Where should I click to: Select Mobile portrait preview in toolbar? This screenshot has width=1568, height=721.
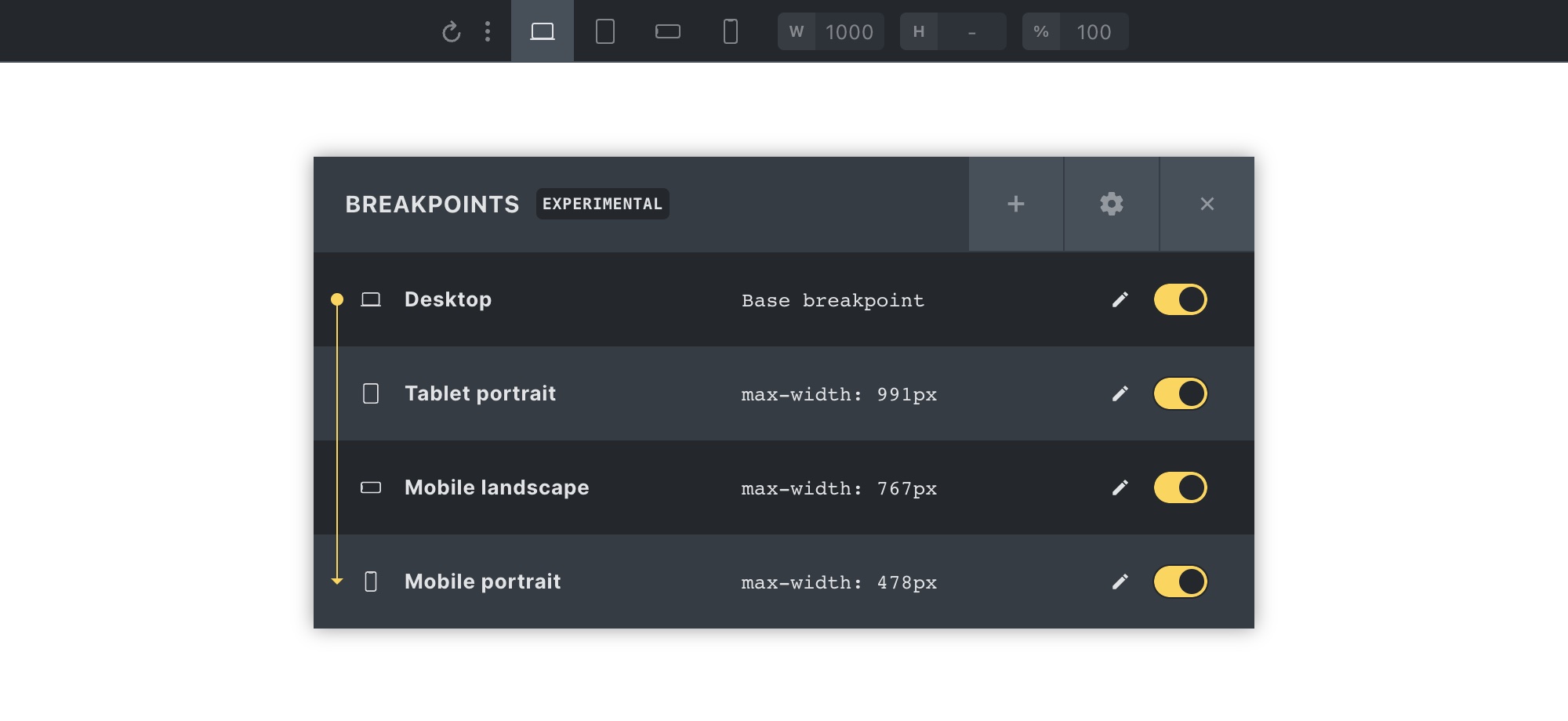tap(731, 31)
